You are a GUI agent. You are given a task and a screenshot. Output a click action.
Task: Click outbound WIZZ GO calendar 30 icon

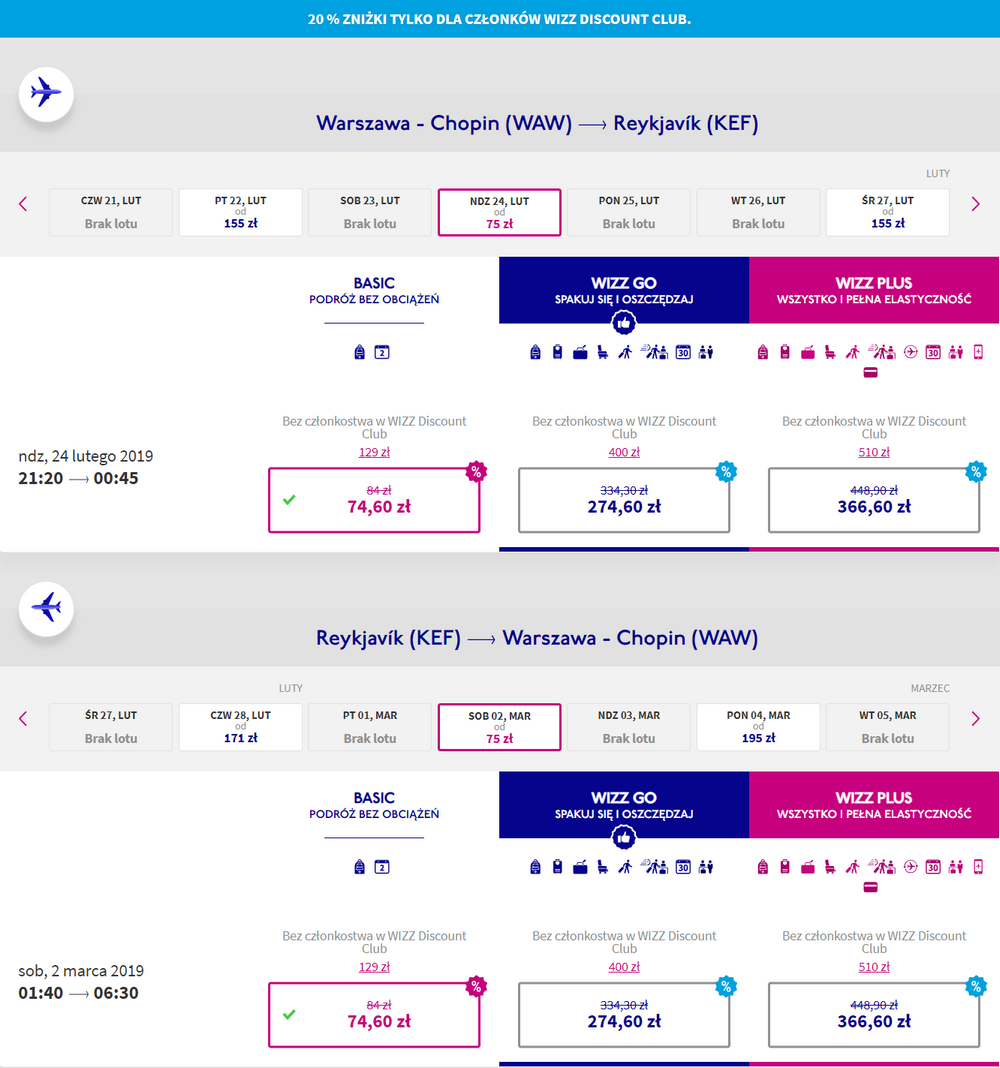pyautogui.click(x=683, y=352)
